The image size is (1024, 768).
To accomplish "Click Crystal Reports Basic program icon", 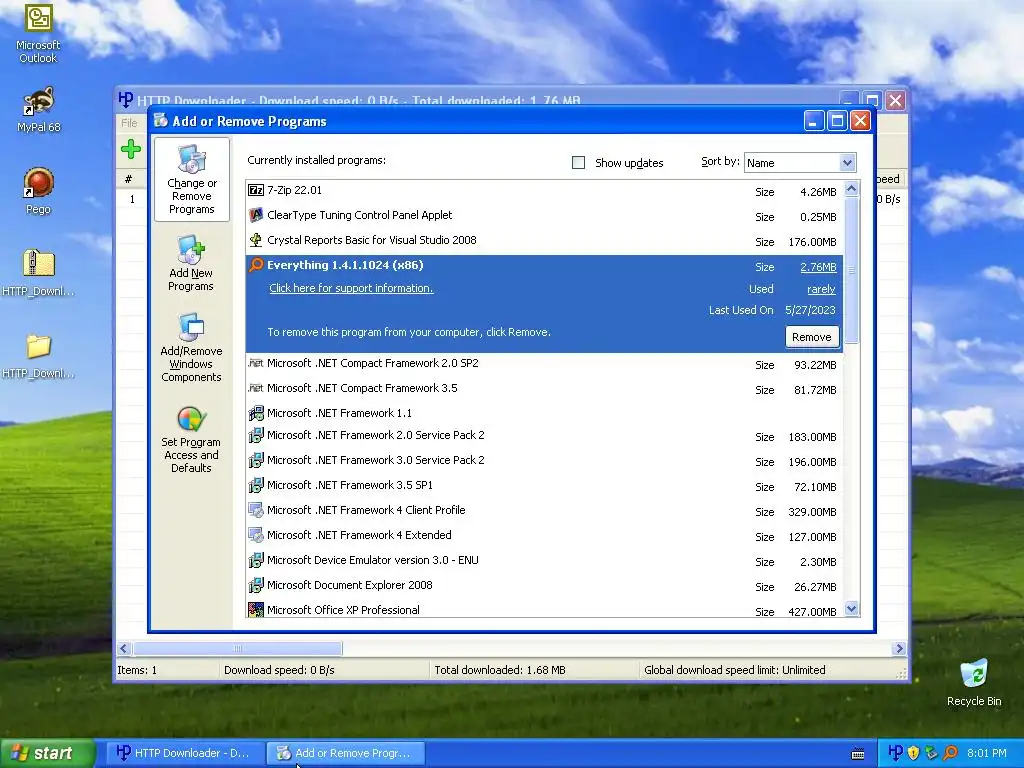I will 256,240.
